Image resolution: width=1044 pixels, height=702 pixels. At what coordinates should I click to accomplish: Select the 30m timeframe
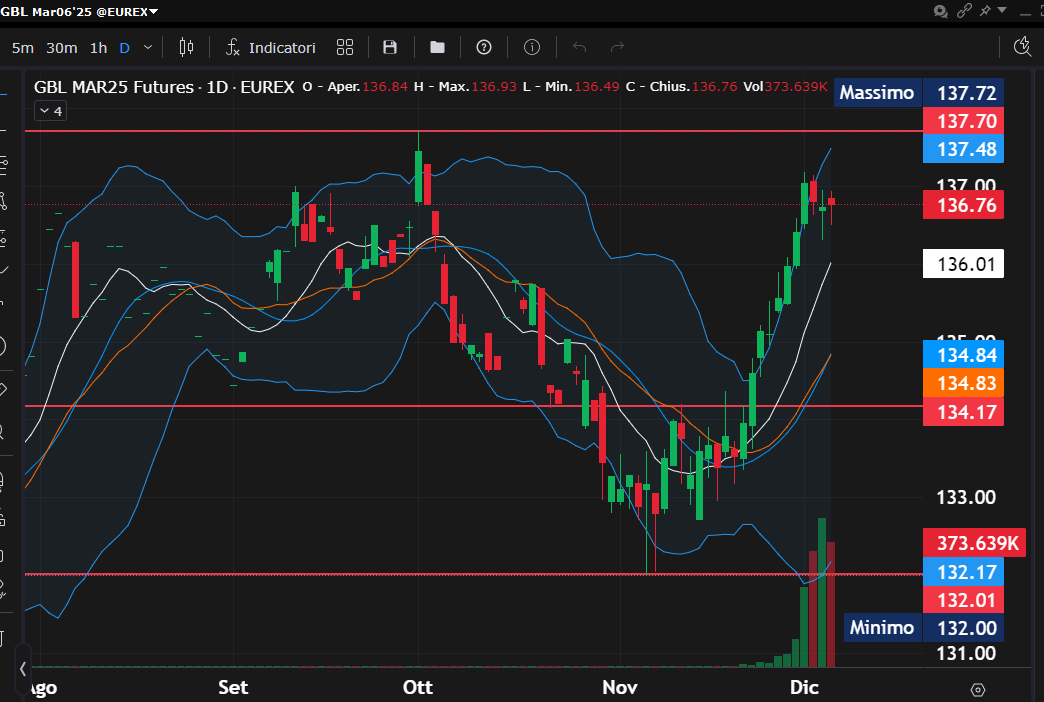62,47
